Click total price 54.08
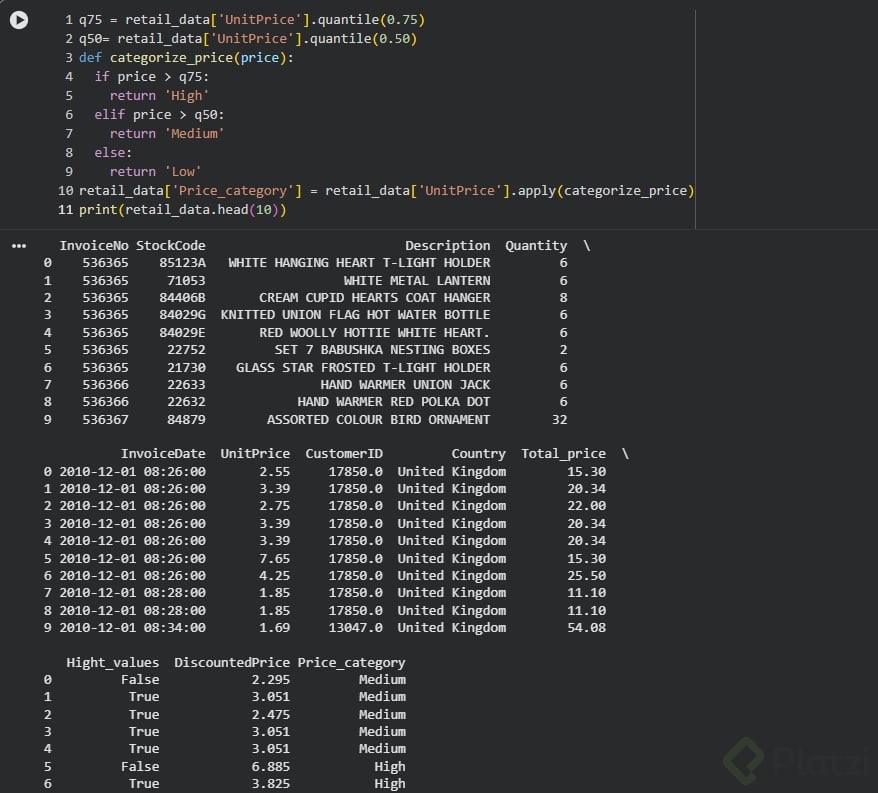Screen dimensions: 878x793 (586, 628)
